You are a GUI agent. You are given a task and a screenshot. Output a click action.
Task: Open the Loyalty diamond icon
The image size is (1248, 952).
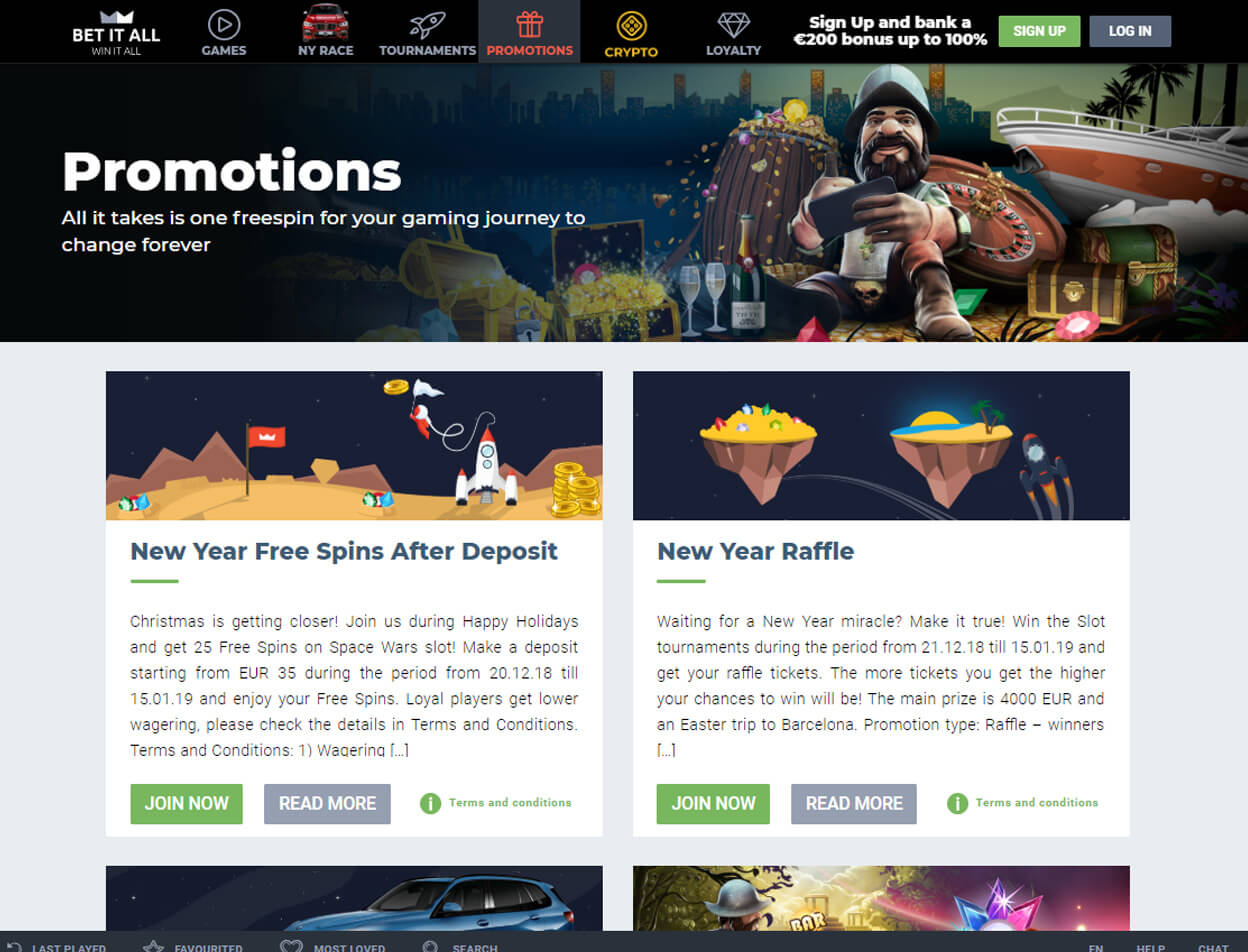[734, 24]
